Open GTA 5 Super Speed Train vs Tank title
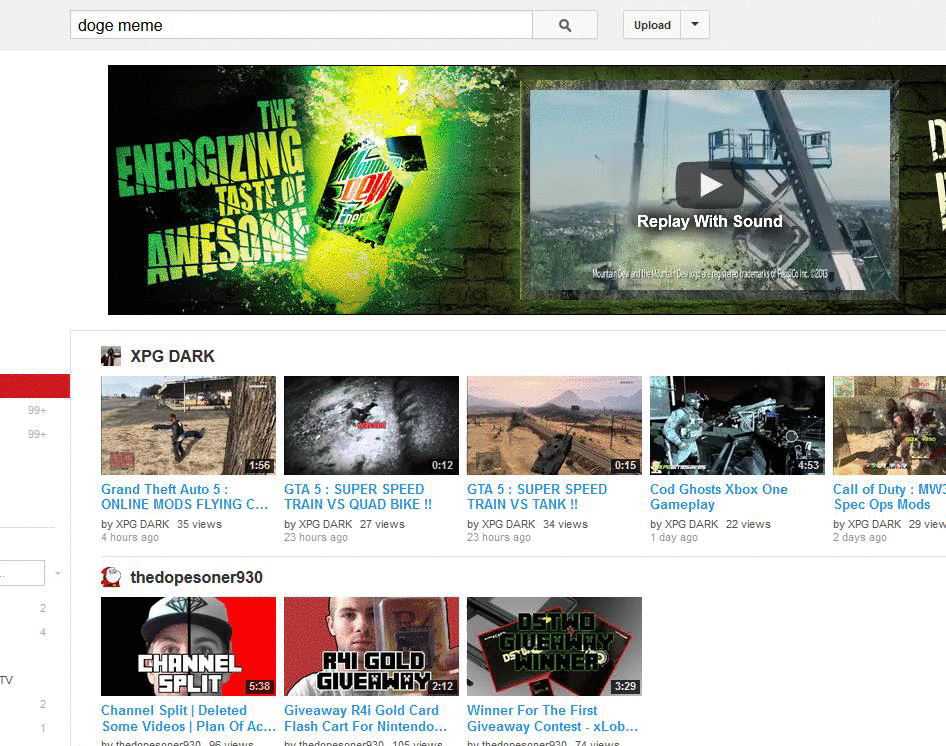946x746 pixels. (537, 496)
